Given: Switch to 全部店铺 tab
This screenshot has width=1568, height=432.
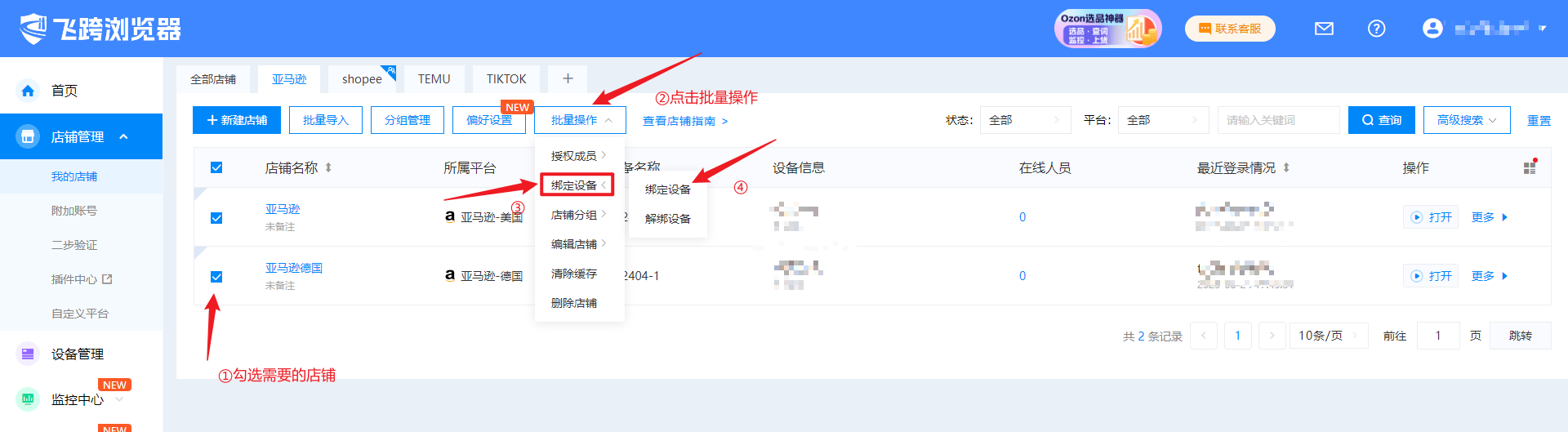Looking at the screenshot, I should coord(213,79).
